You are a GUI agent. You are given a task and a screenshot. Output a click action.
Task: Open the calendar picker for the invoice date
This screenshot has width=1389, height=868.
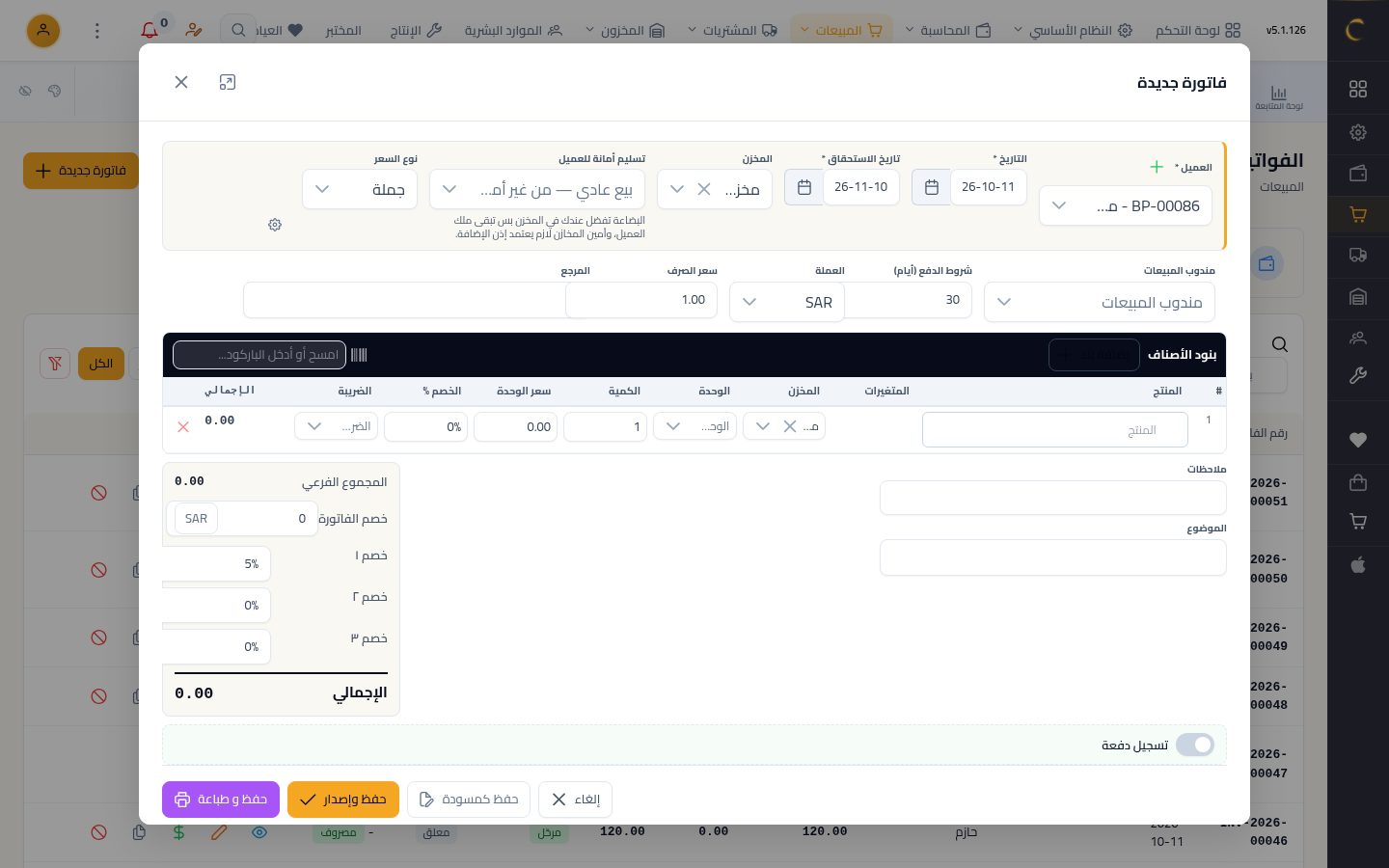[931, 187]
